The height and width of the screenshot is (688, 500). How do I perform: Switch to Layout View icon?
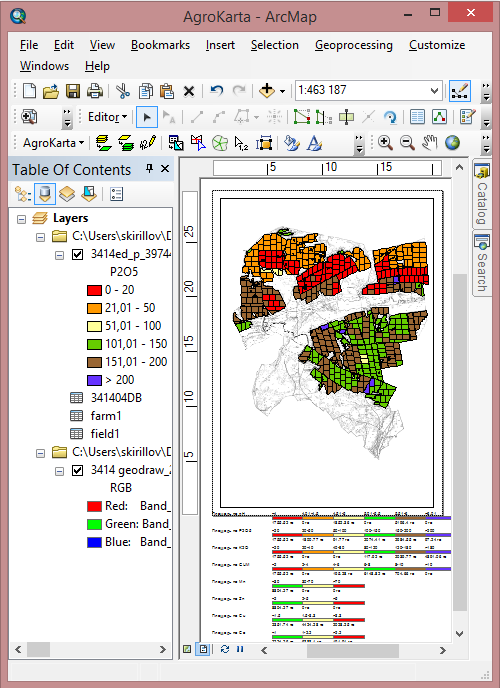203,649
